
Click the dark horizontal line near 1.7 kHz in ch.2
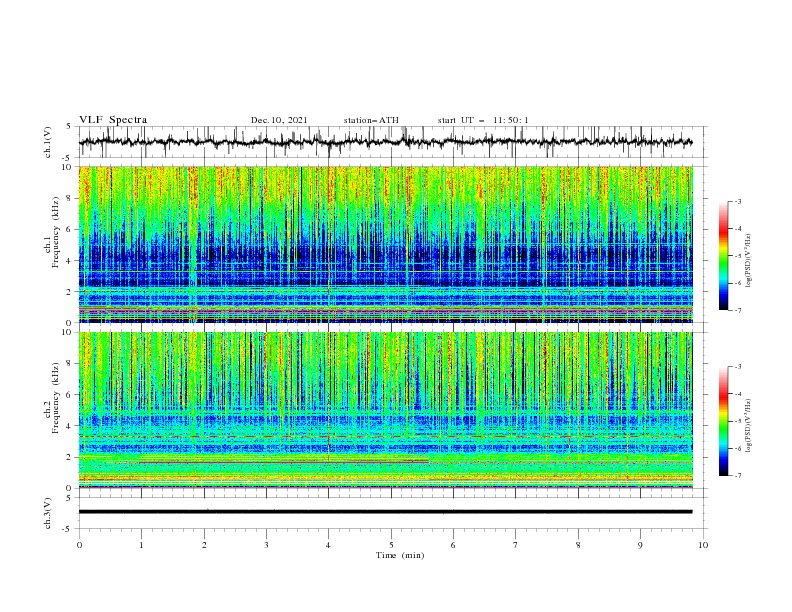(x=284, y=462)
